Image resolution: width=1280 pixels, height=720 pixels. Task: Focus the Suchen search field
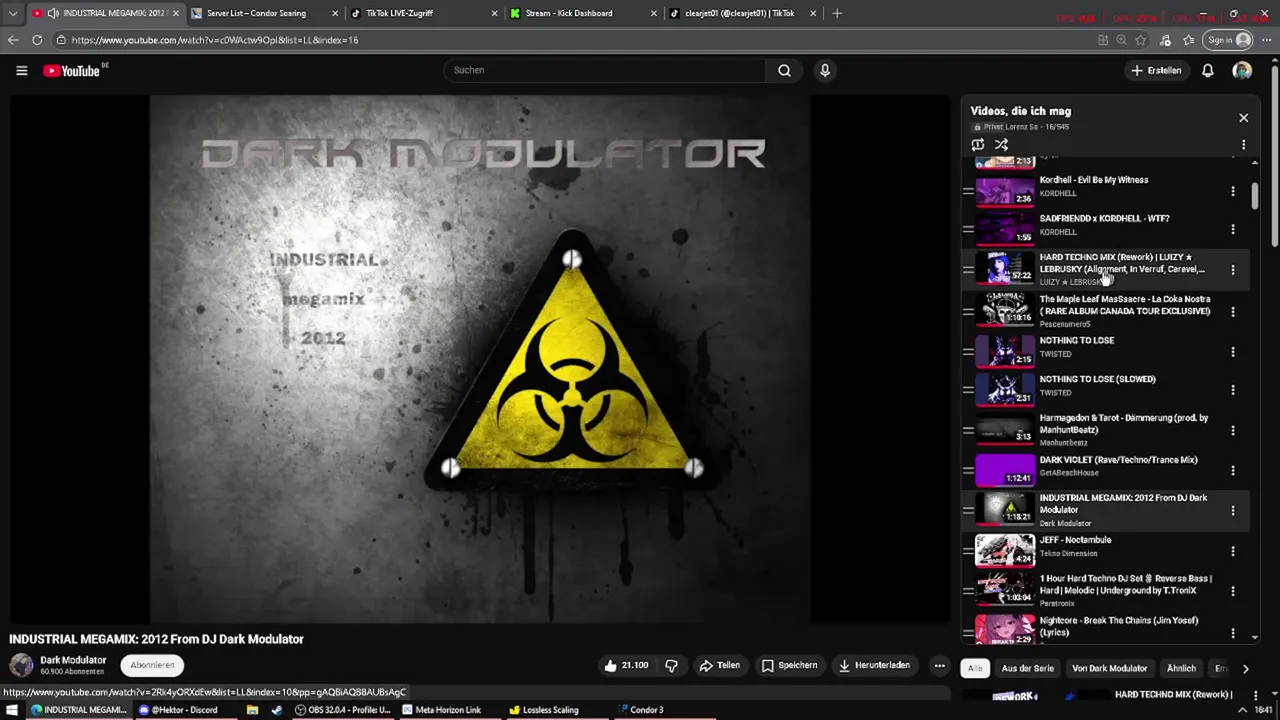tap(604, 70)
